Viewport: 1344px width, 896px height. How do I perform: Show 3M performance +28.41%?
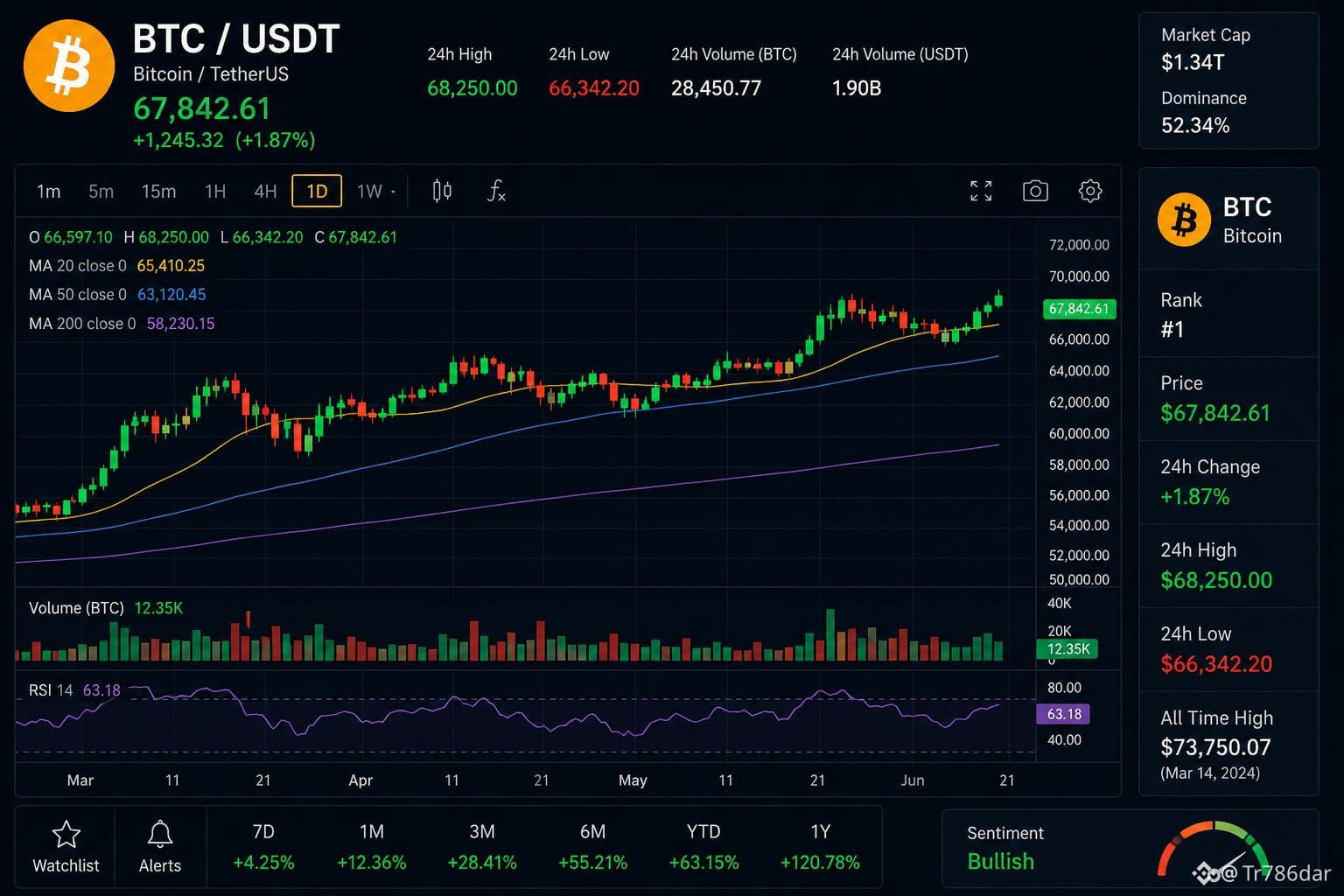(x=482, y=847)
